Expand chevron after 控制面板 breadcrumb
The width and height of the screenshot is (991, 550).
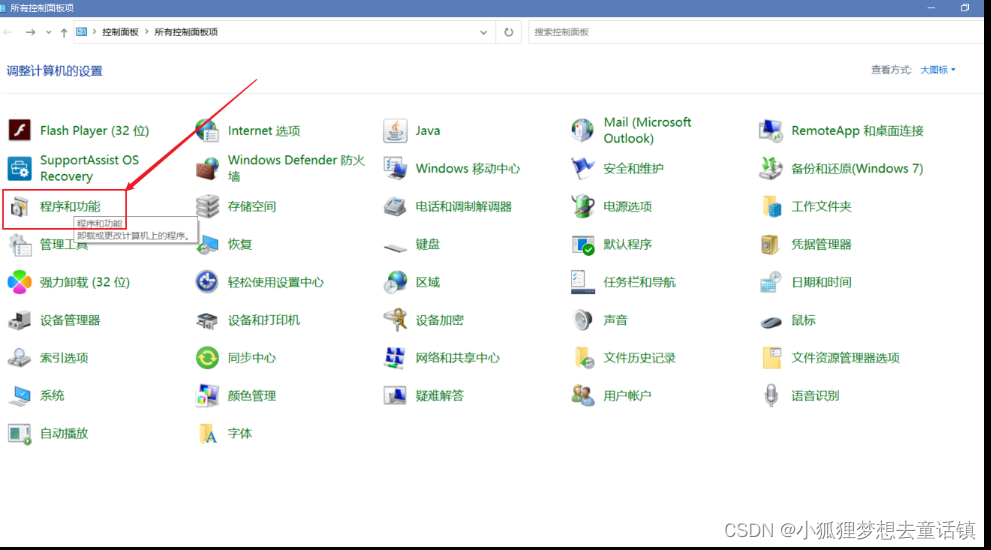coord(147,32)
